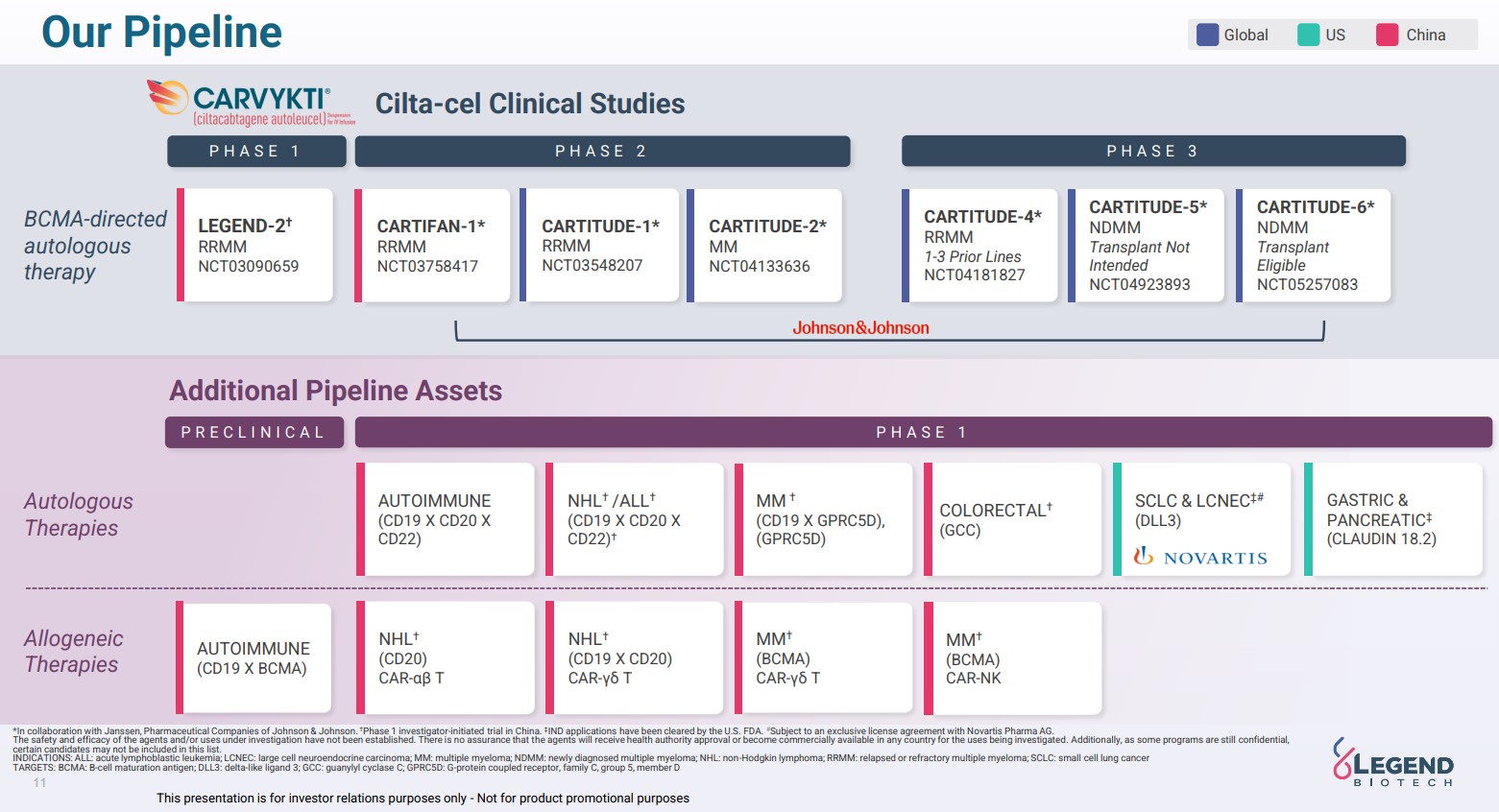Image resolution: width=1499 pixels, height=812 pixels.
Task: Select the MM (BCMA) CAR-NK card
Action: click(1012, 658)
